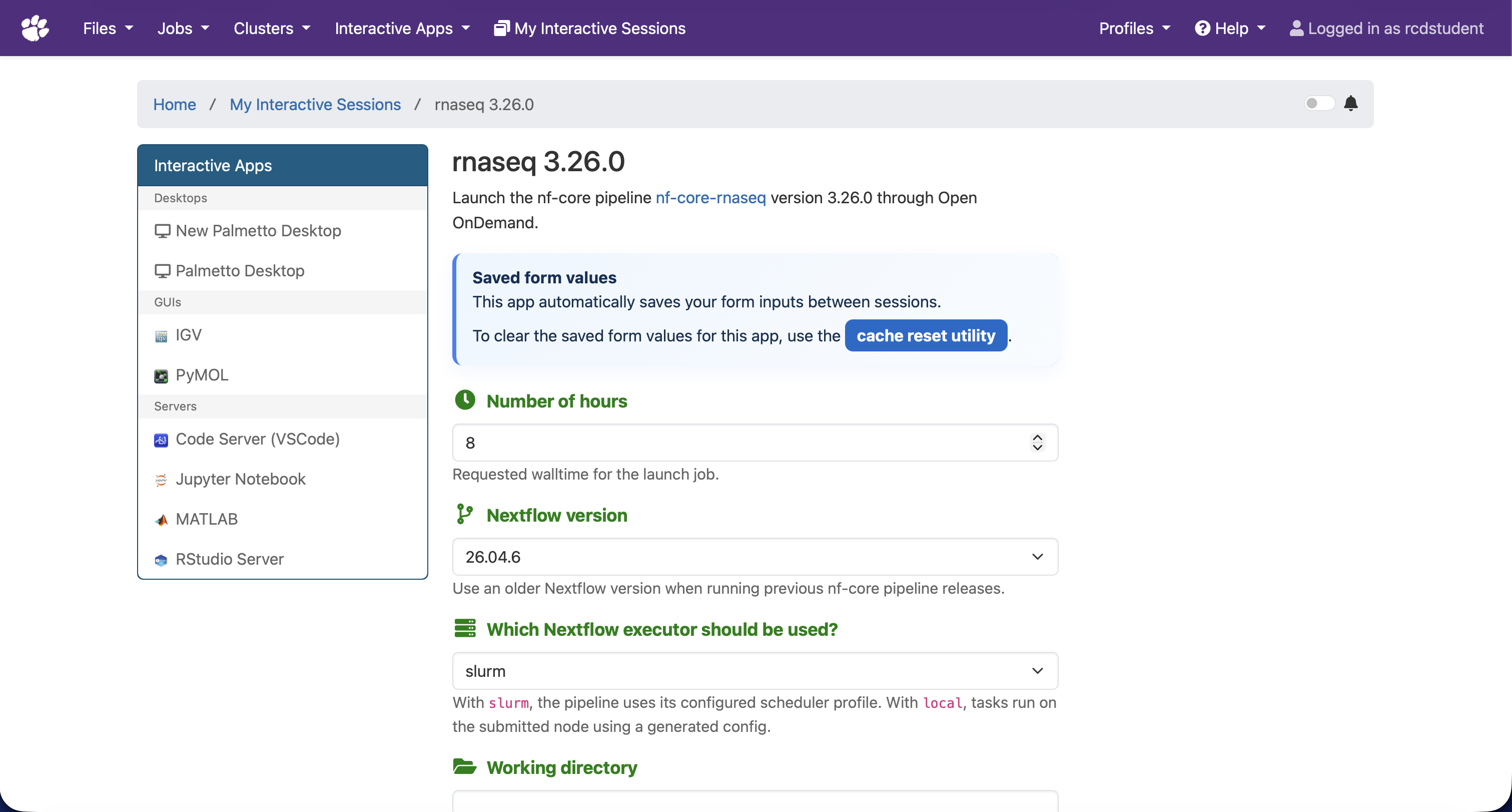The height and width of the screenshot is (812, 1512).
Task: Click the Desktops section label
Action: (180, 198)
